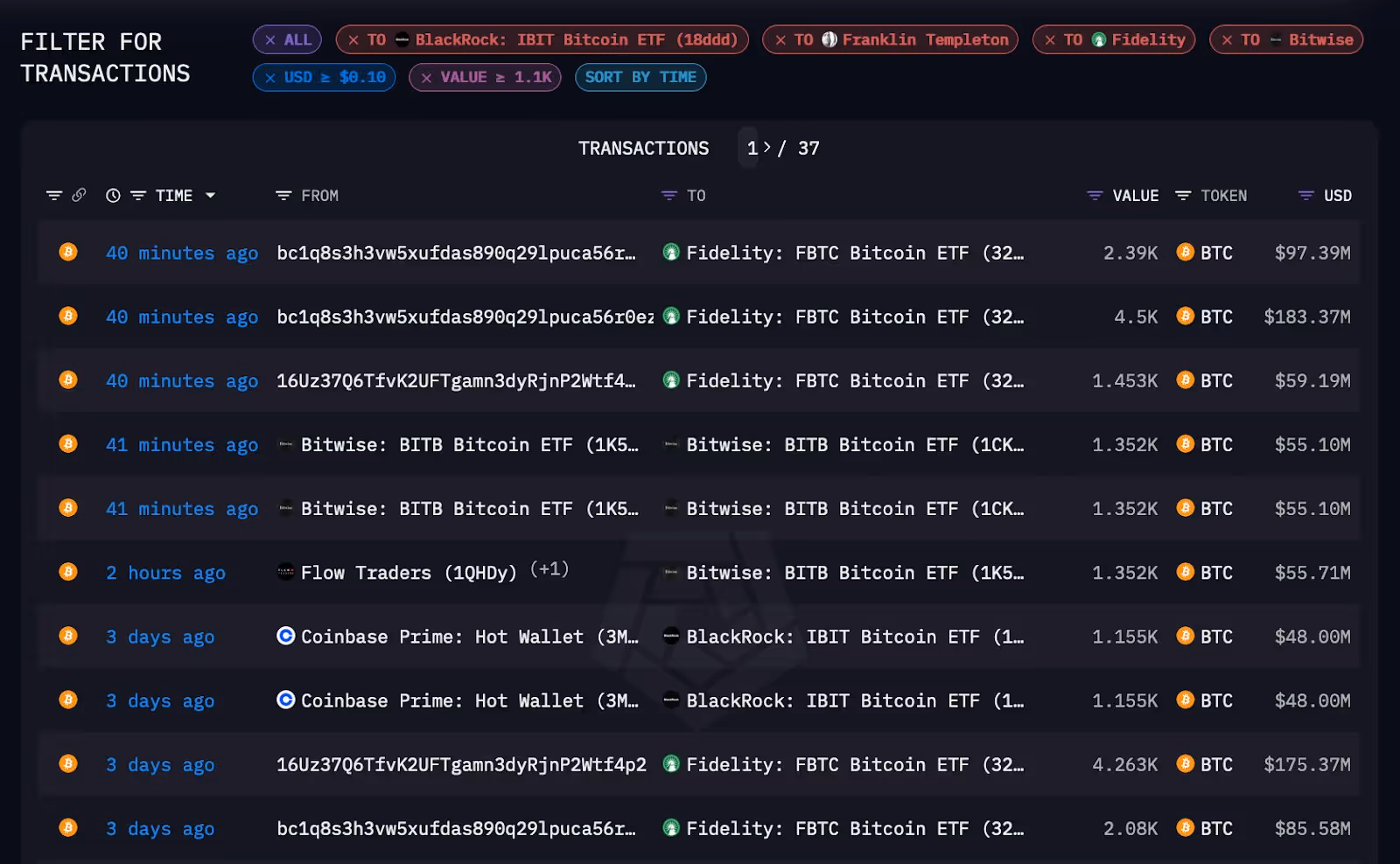
Task: Open the FROM column filter
Action: 283,196
